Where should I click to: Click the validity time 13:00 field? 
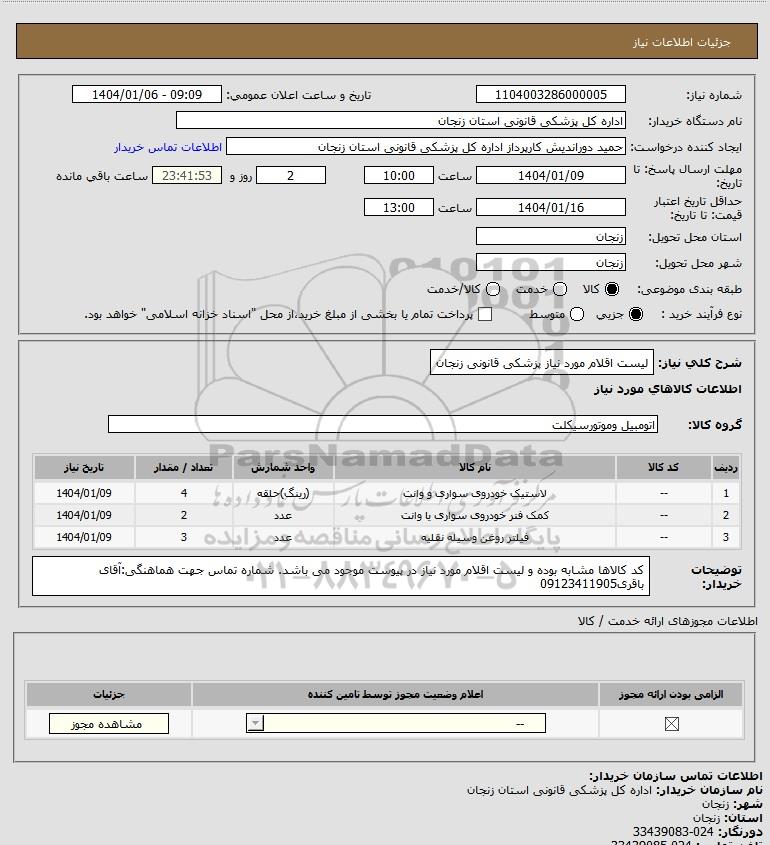[x=399, y=207]
